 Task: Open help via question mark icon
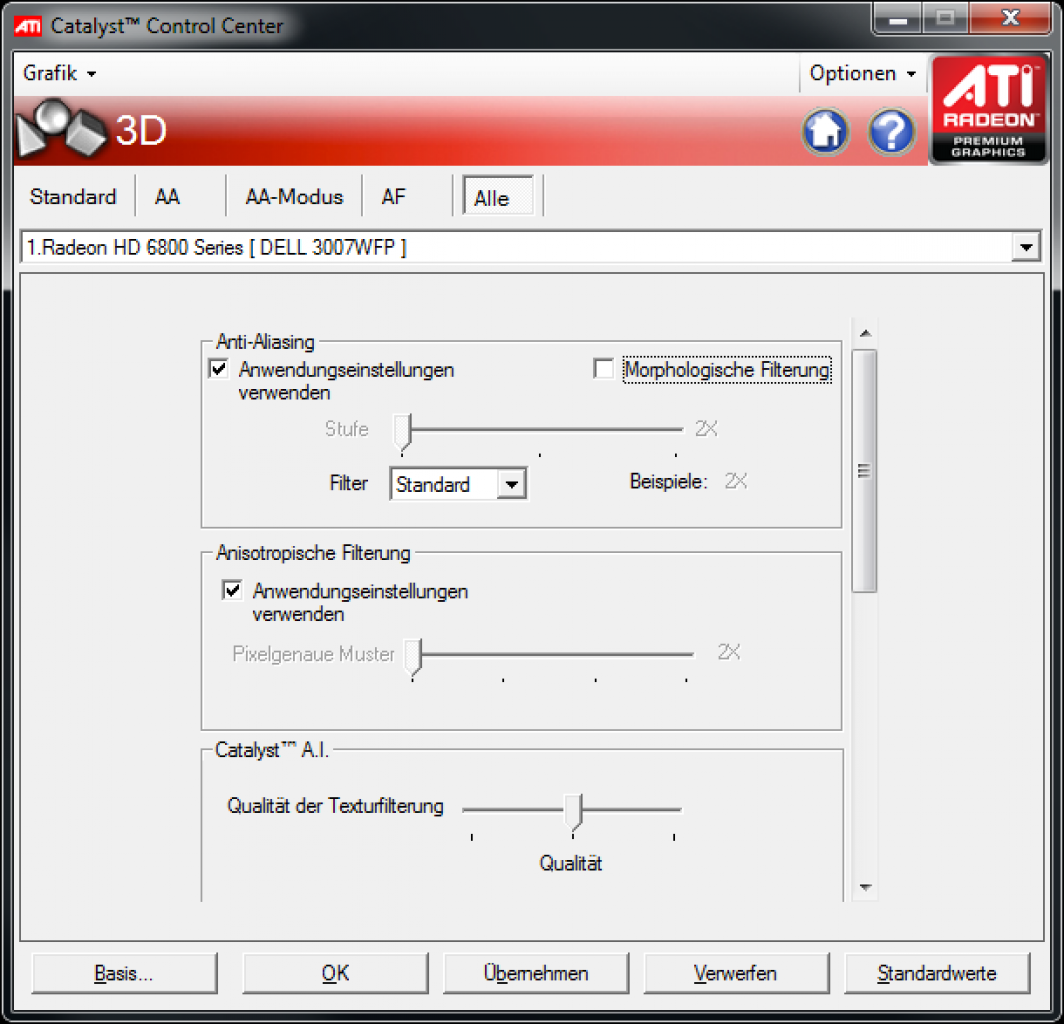[891, 131]
